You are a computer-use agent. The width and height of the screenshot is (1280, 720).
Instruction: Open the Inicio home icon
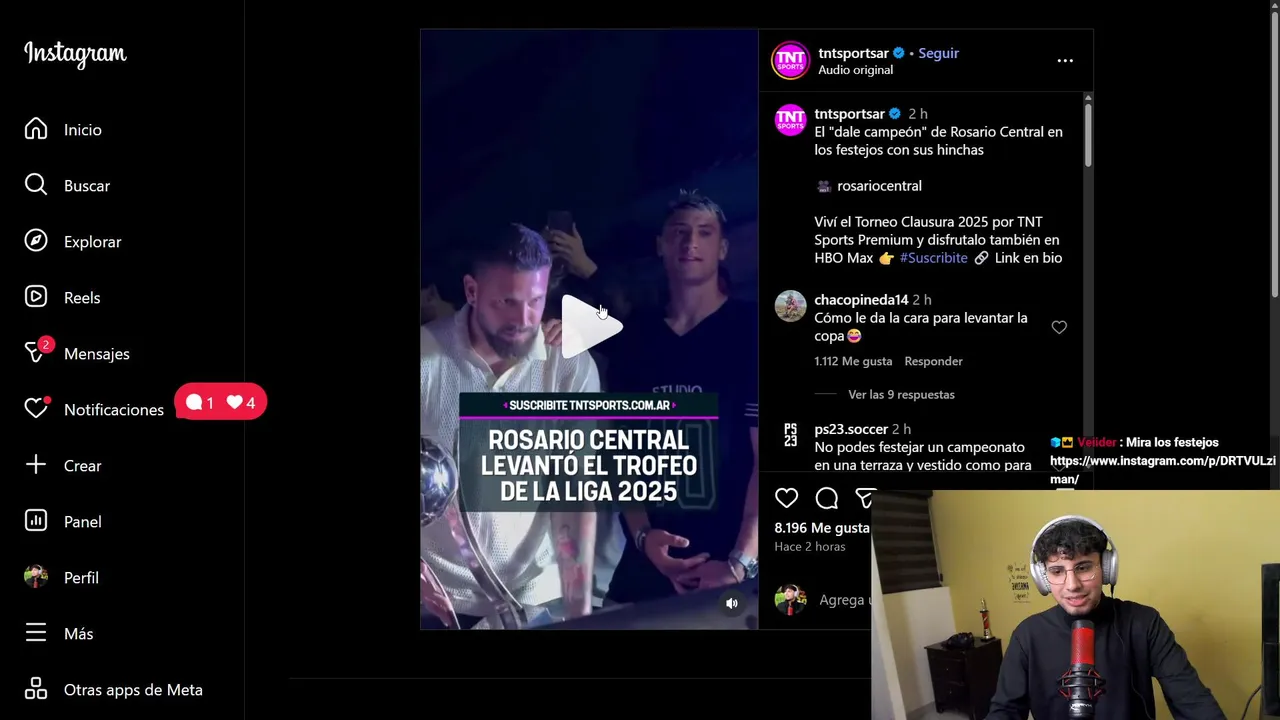pos(36,129)
